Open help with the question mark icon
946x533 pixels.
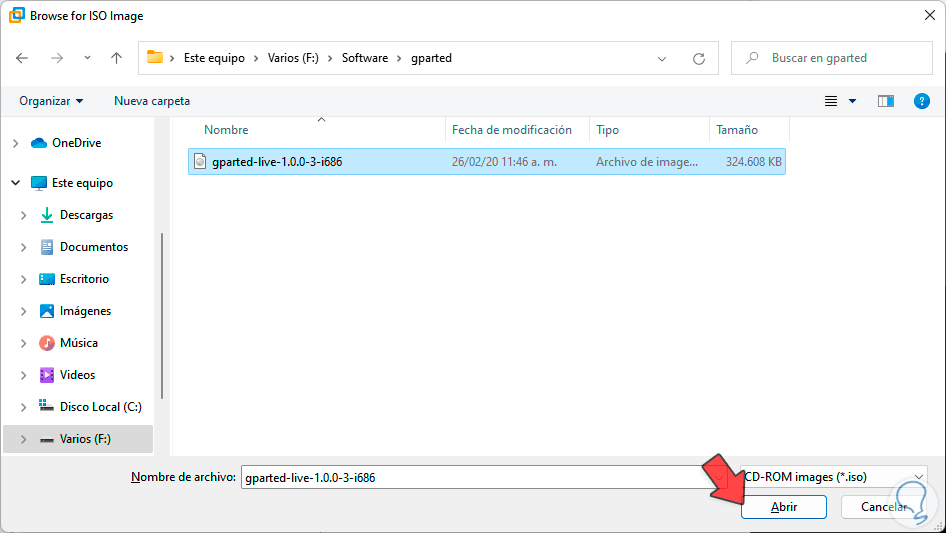(x=921, y=101)
